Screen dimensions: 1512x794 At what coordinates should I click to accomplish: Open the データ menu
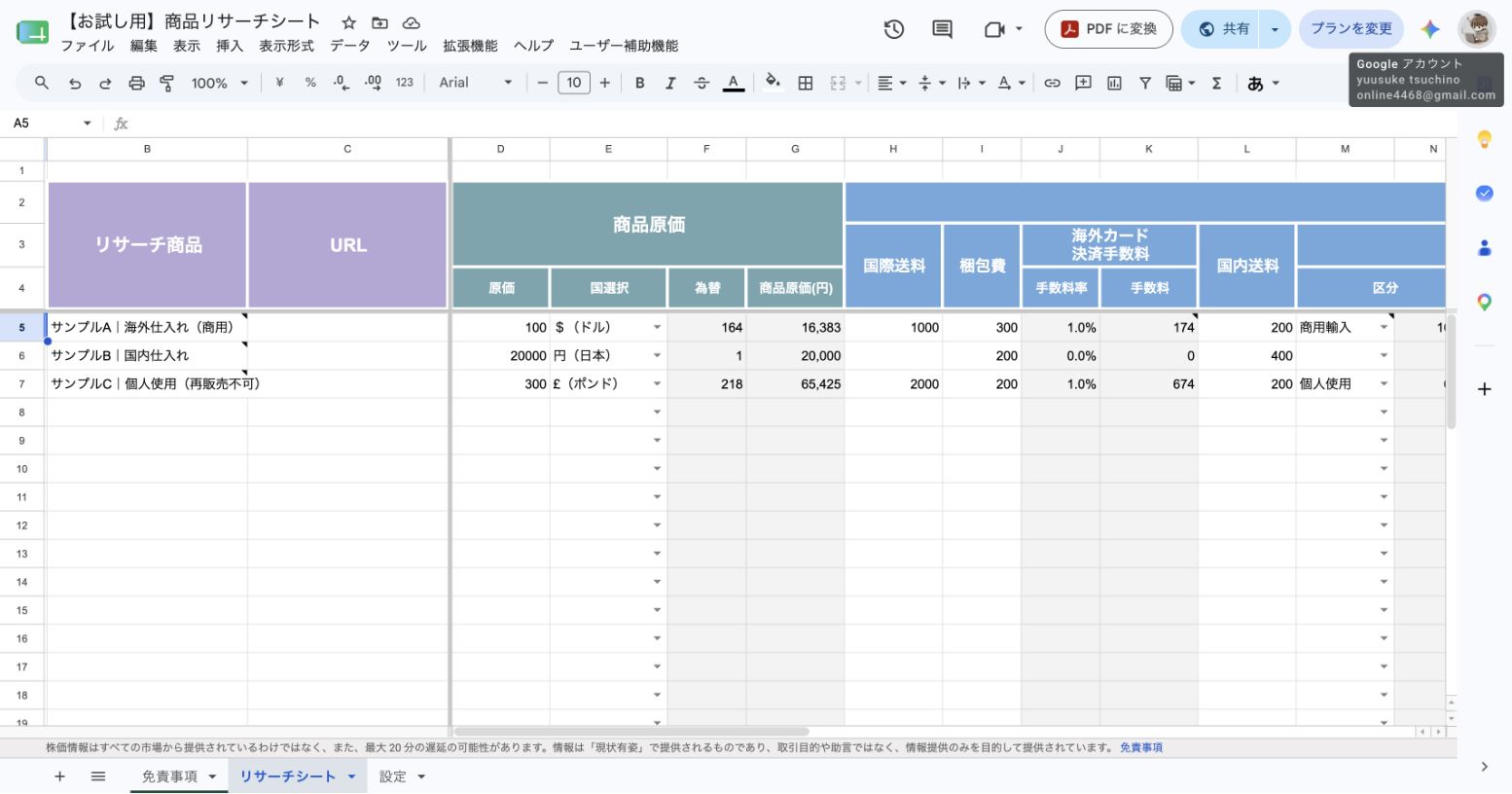click(x=349, y=46)
